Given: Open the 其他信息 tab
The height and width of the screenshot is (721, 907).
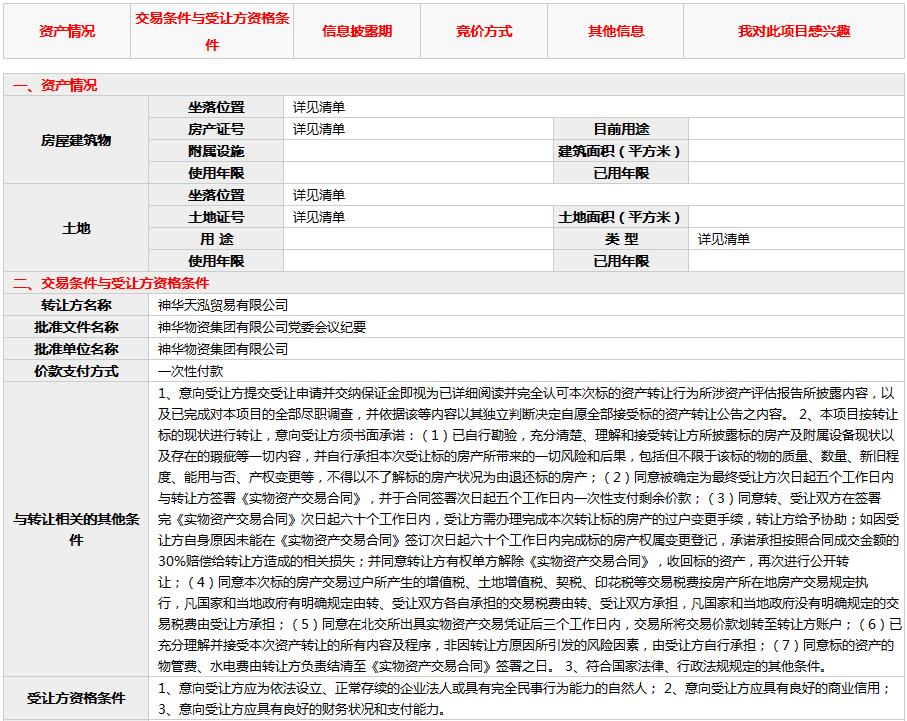Looking at the screenshot, I should click(616, 31).
